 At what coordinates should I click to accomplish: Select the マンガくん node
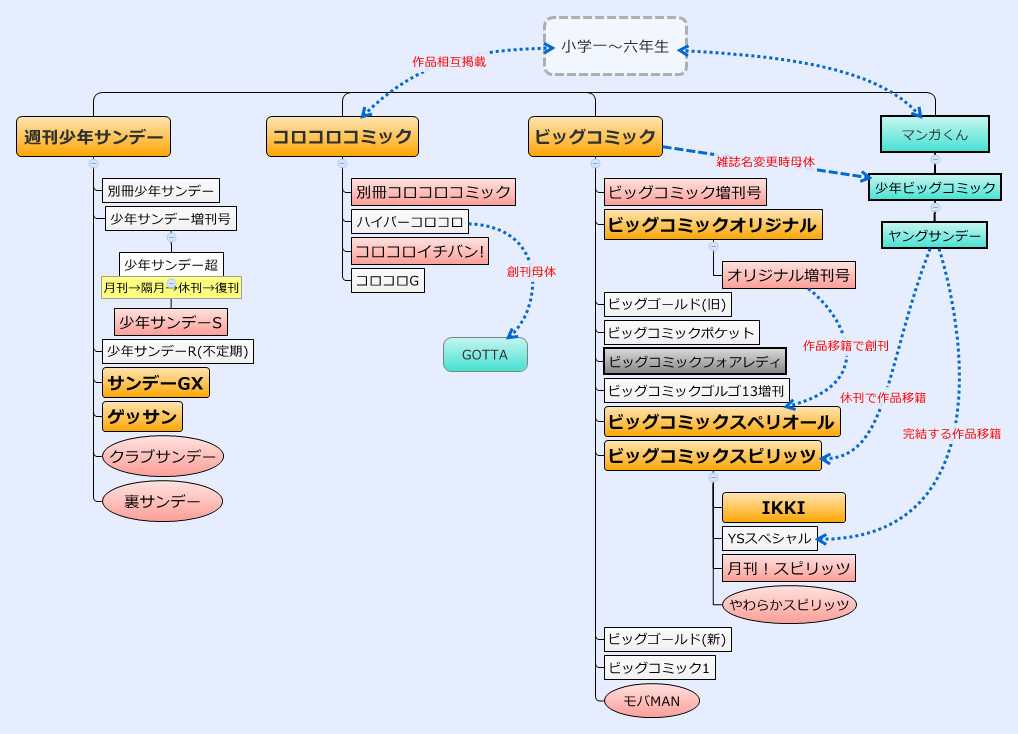[x=935, y=134]
